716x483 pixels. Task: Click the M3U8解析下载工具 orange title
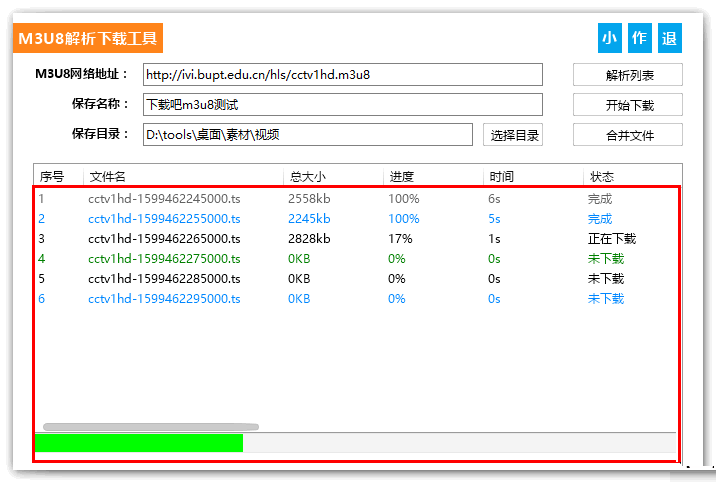[x=88, y=38]
